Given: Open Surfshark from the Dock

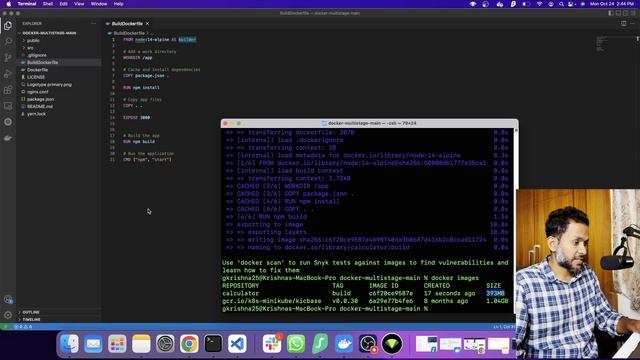Looking at the screenshot, I should pyautogui.click(x=320, y=344).
